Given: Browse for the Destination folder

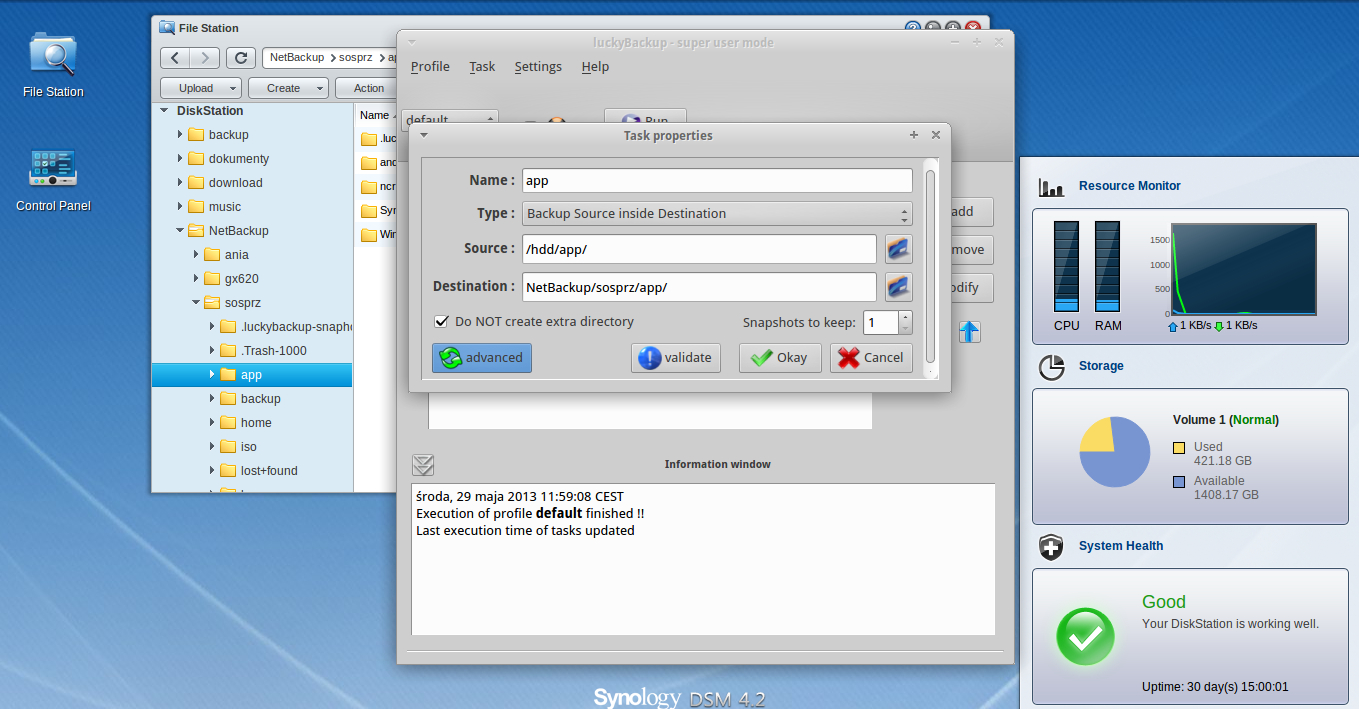Looking at the screenshot, I should 898,287.
